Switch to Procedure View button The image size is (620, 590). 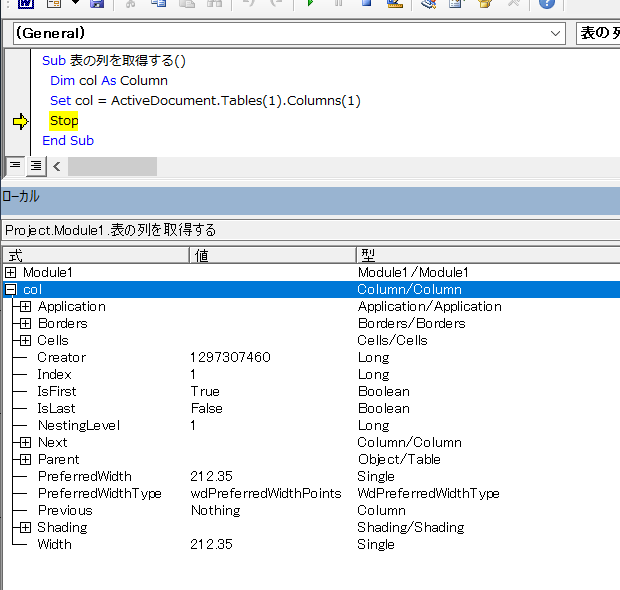point(15,165)
